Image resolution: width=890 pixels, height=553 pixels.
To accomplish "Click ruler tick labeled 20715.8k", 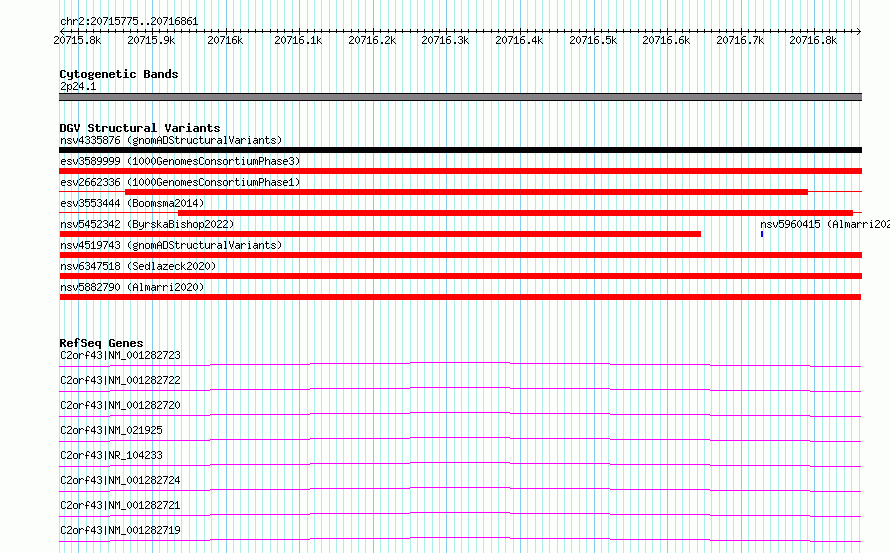I will (77, 40).
